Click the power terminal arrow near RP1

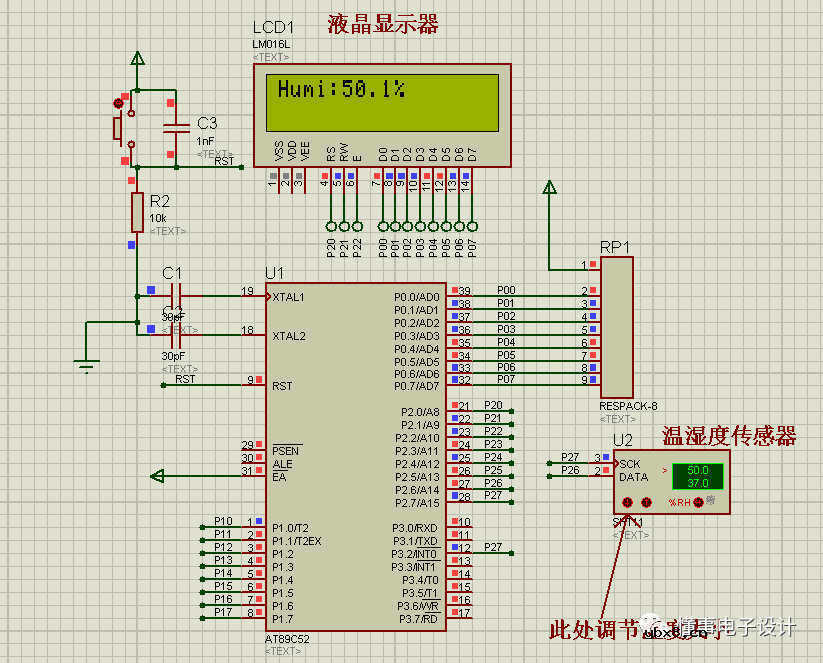point(548,187)
